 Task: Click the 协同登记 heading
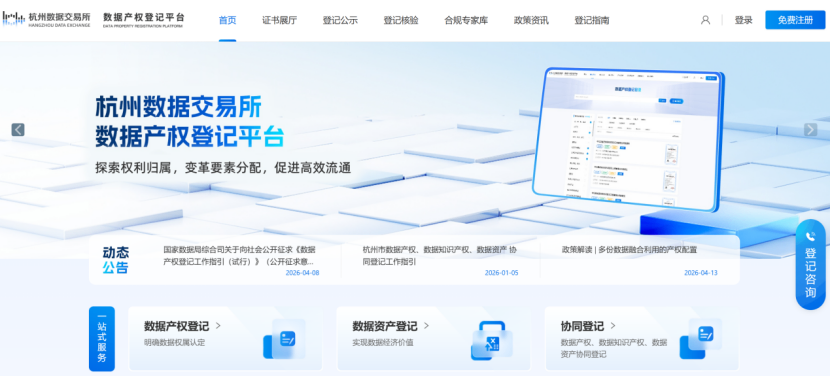(582, 326)
